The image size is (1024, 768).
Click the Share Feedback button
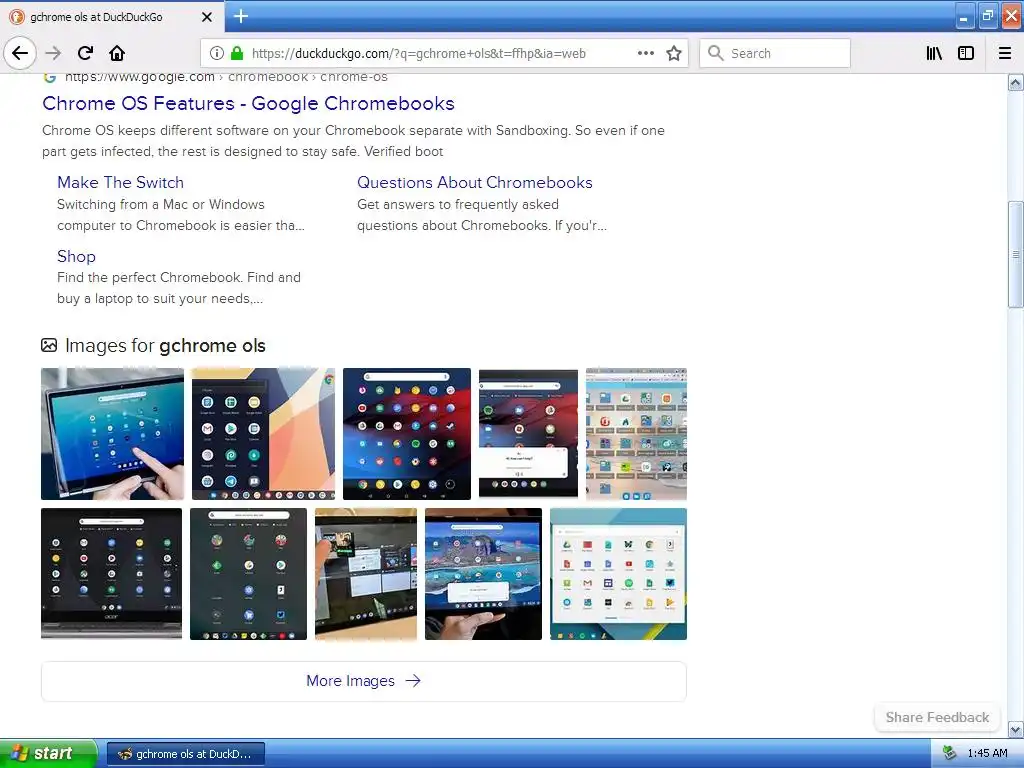[937, 717]
